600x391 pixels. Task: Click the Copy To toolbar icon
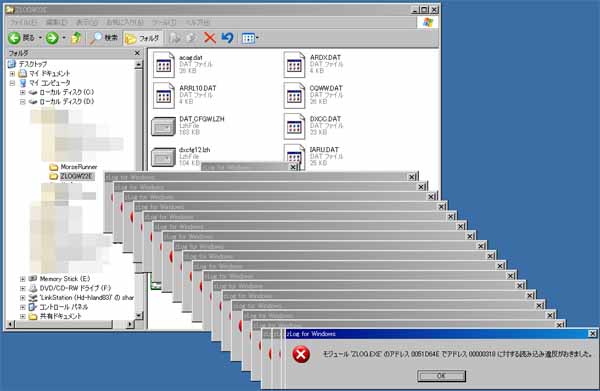pos(191,38)
